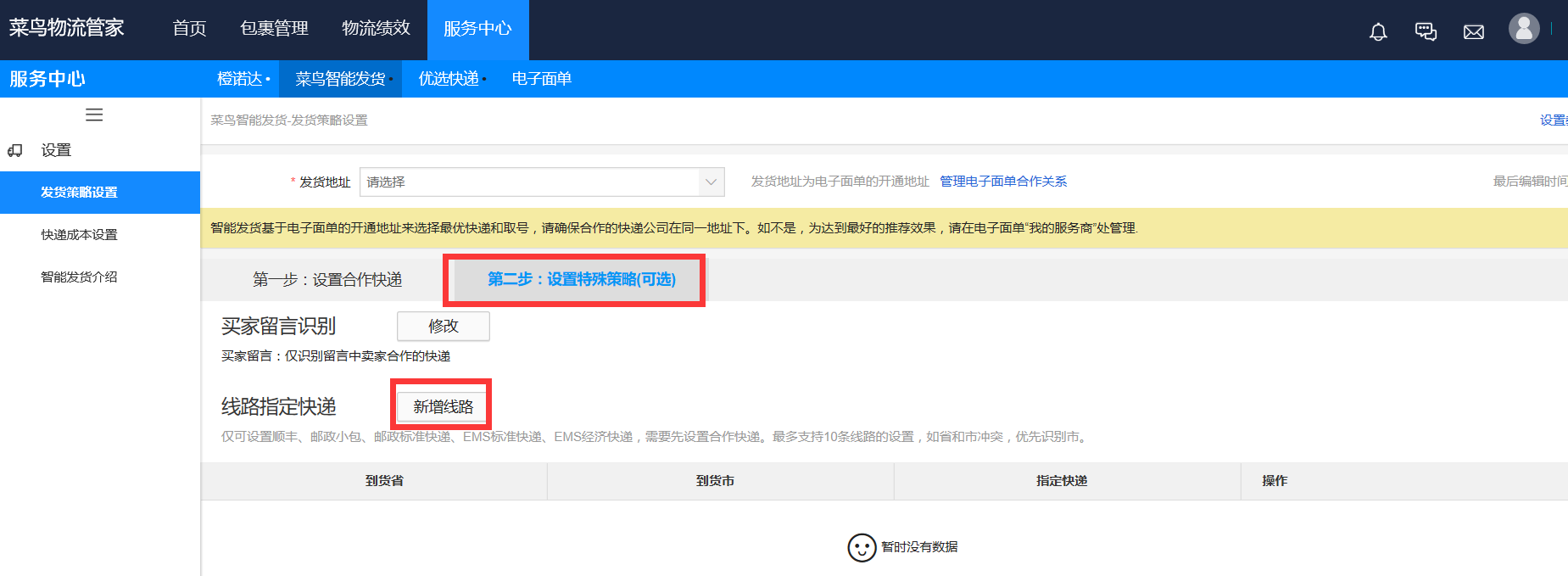Expand the 优选快递 menu dropdown
The height and width of the screenshot is (576, 1568).
(x=452, y=79)
